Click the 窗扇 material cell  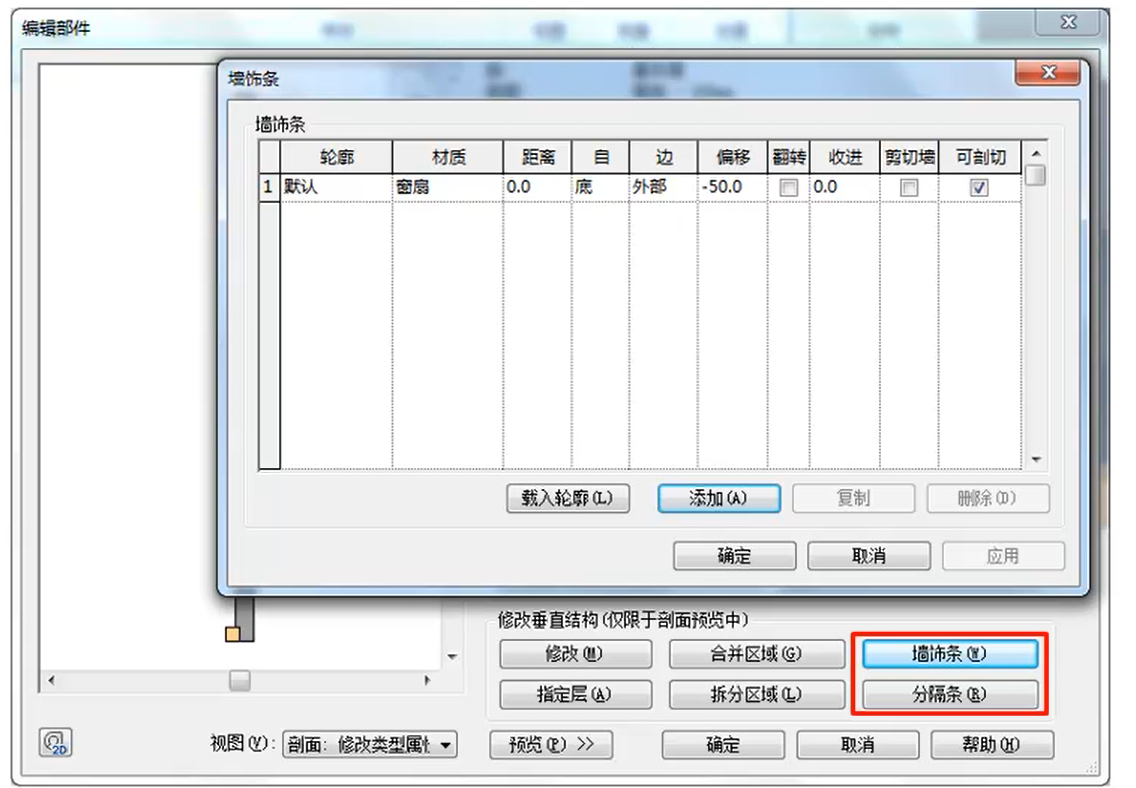[445, 187]
